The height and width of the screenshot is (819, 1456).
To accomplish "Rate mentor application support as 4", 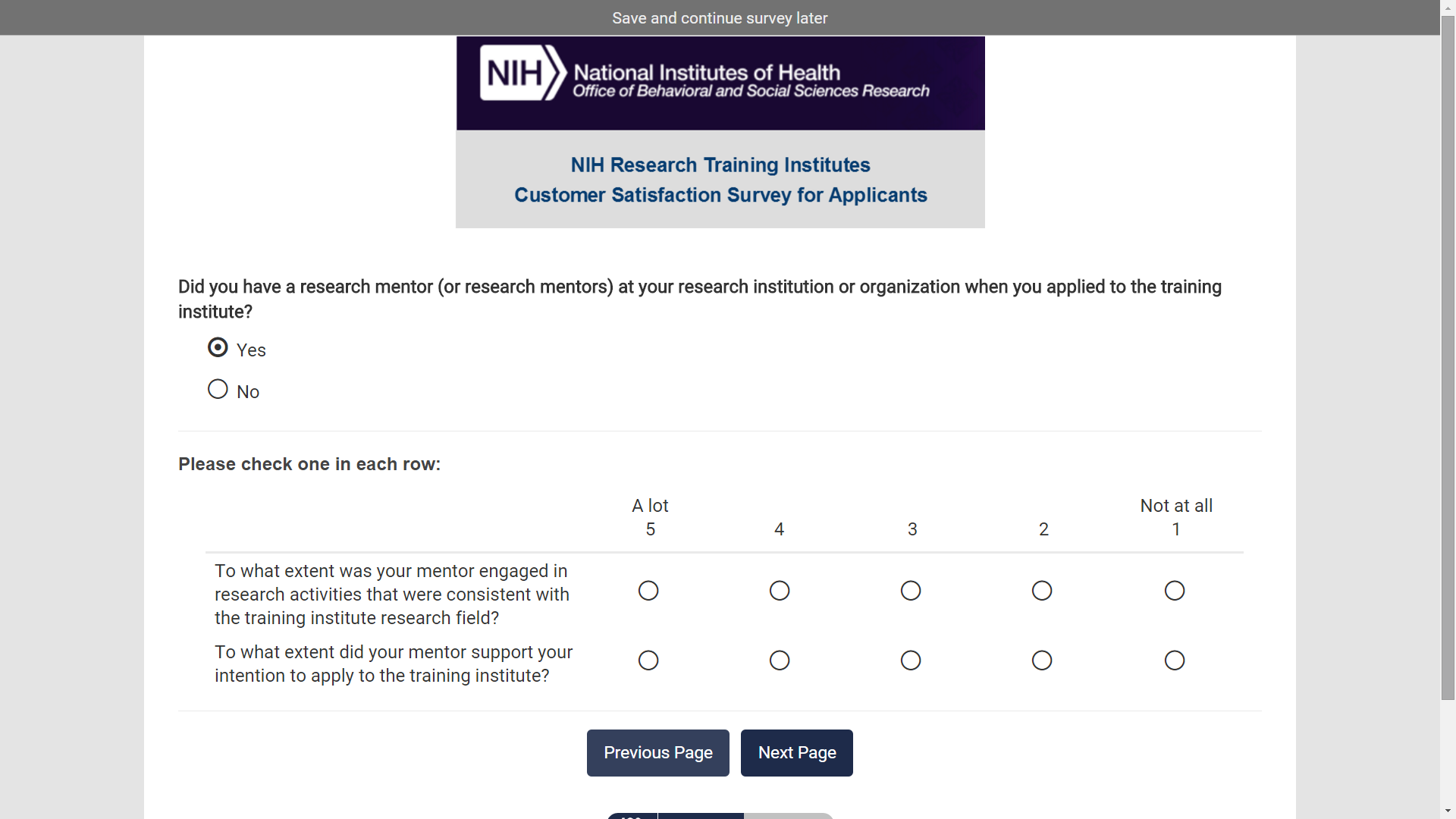I will (x=780, y=661).
